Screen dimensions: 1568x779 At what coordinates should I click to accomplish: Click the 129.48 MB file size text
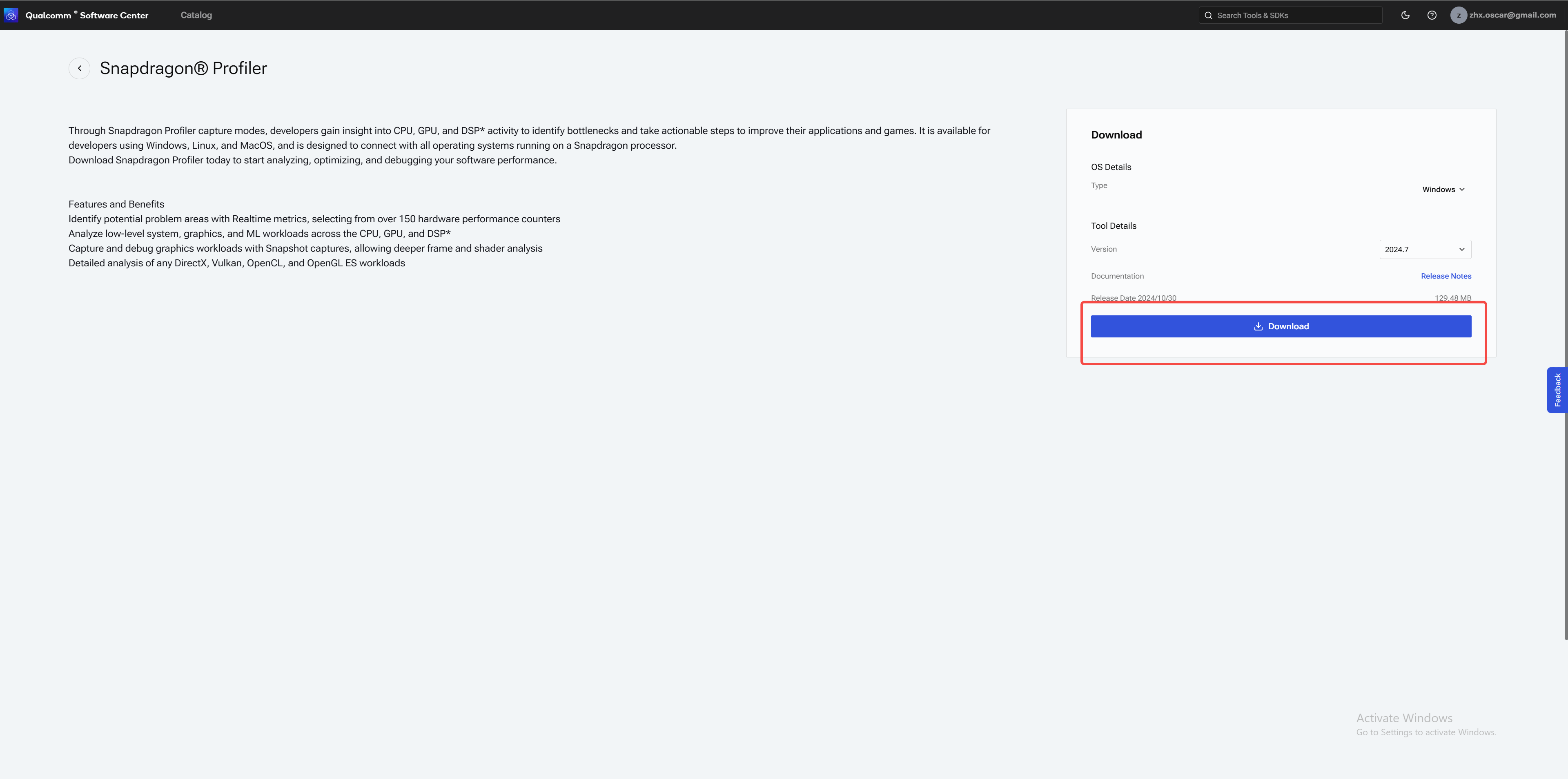coord(1452,298)
